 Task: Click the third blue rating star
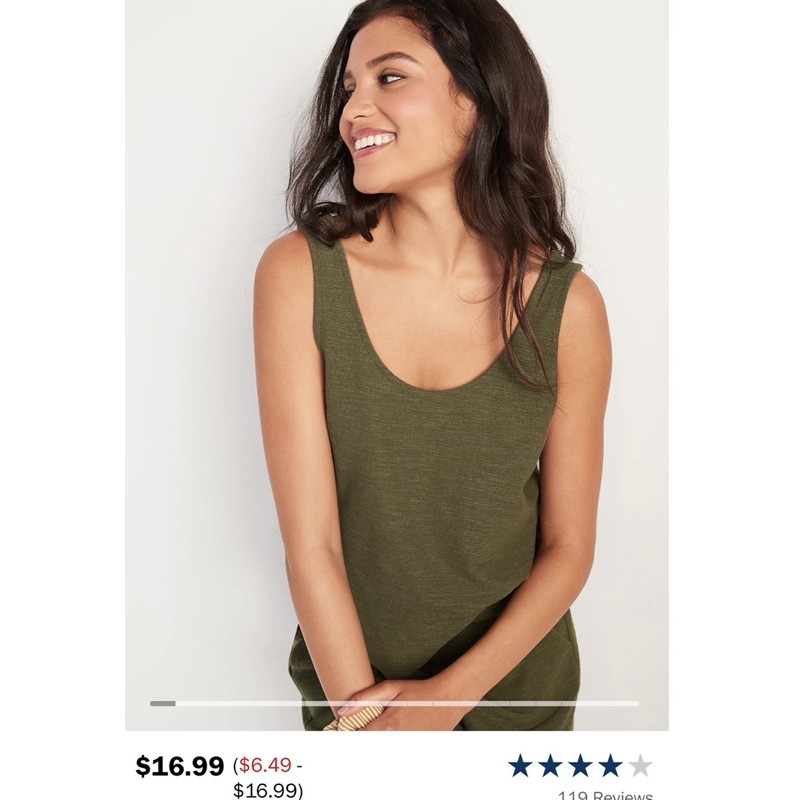(581, 765)
